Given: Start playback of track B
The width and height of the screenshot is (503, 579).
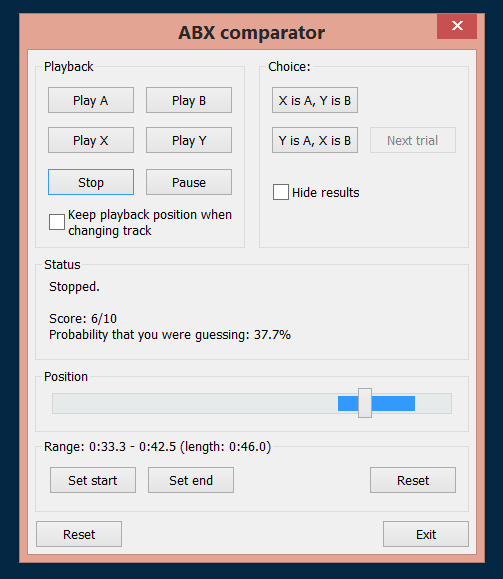Looking at the screenshot, I should [189, 100].
